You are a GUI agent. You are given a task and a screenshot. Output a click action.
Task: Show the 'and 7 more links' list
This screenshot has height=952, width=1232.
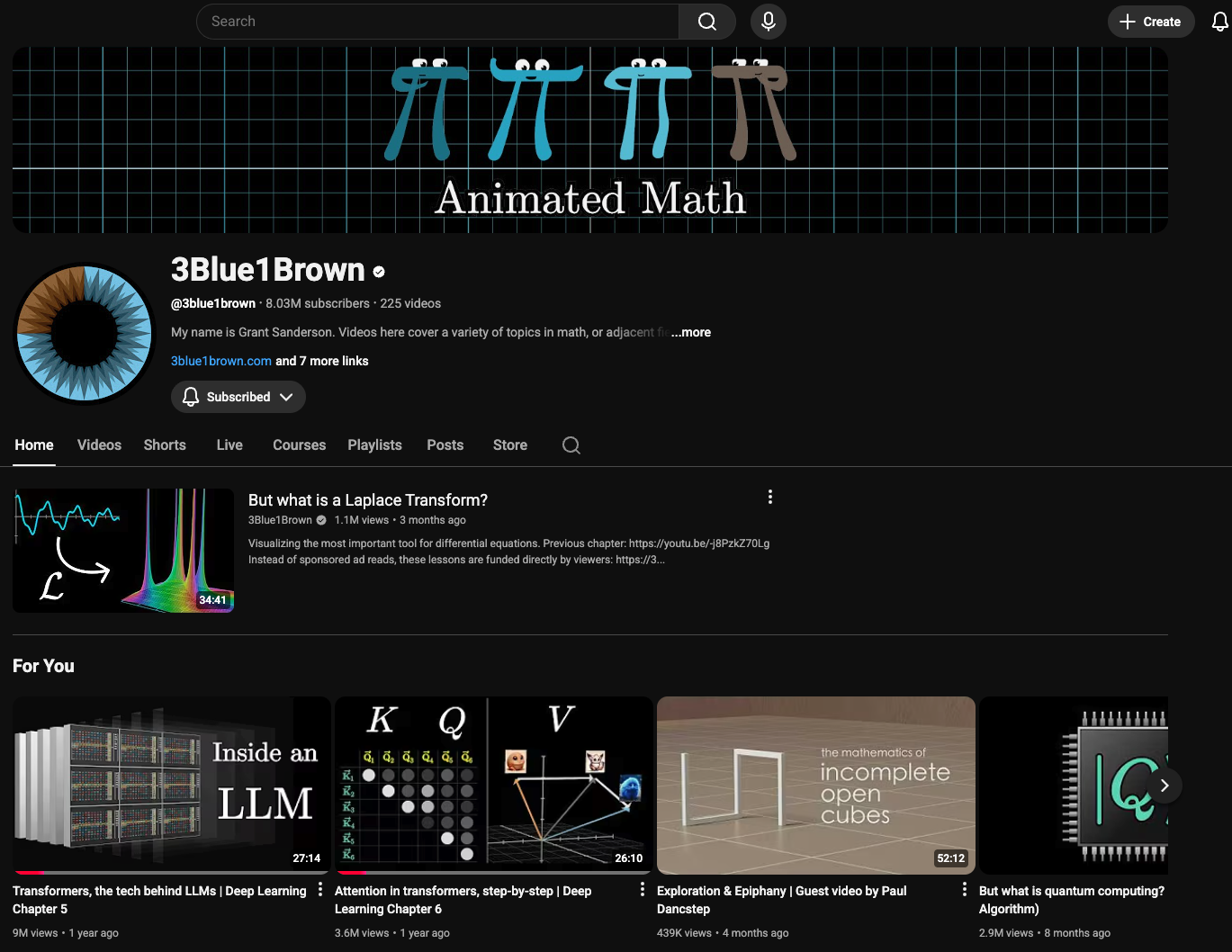[322, 361]
